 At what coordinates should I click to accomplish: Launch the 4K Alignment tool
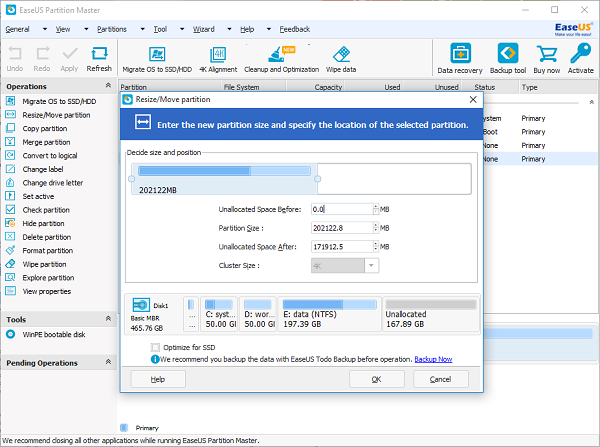pos(218,59)
